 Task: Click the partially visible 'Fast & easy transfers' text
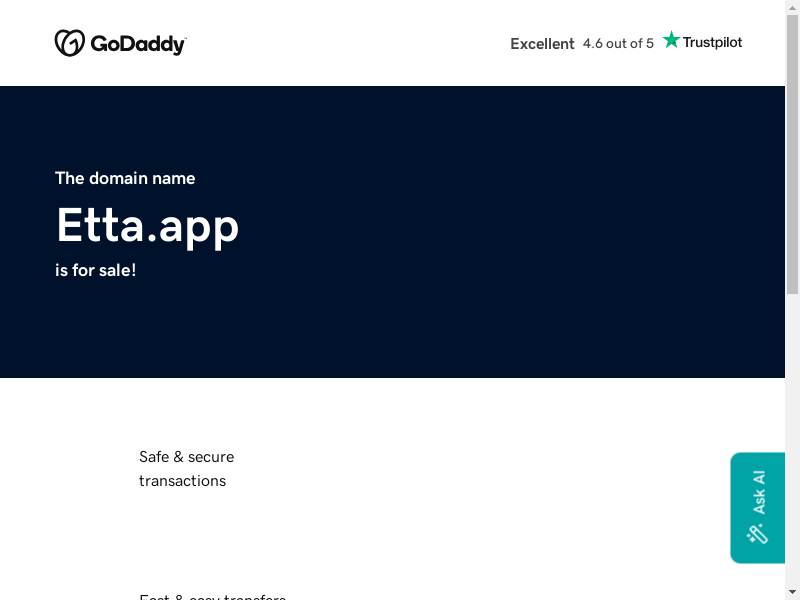(x=212, y=597)
